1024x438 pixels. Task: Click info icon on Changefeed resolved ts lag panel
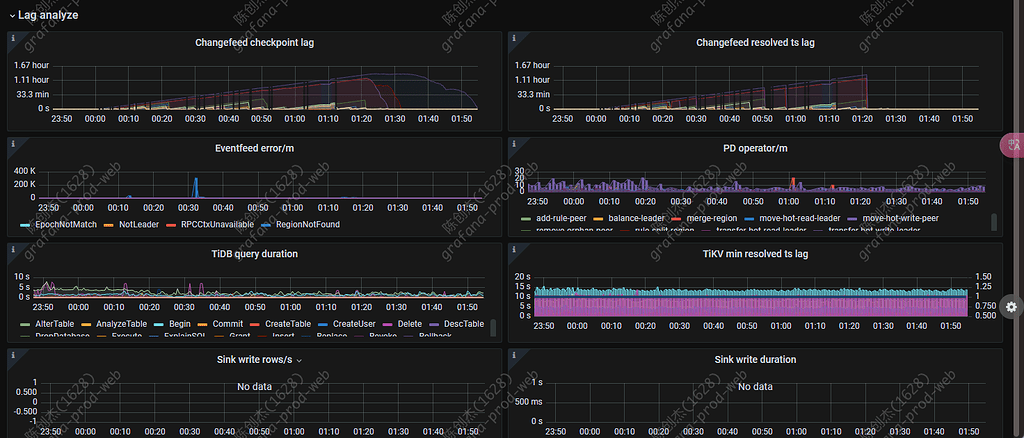[514, 38]
